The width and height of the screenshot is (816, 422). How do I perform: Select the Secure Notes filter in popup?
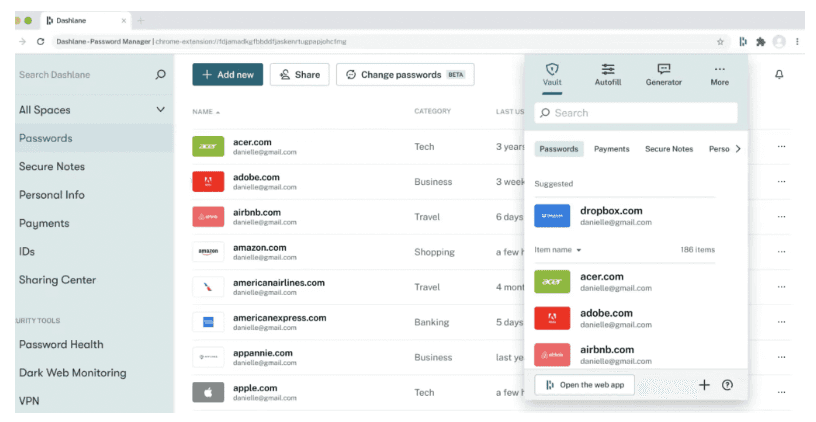tap(669, 149)
